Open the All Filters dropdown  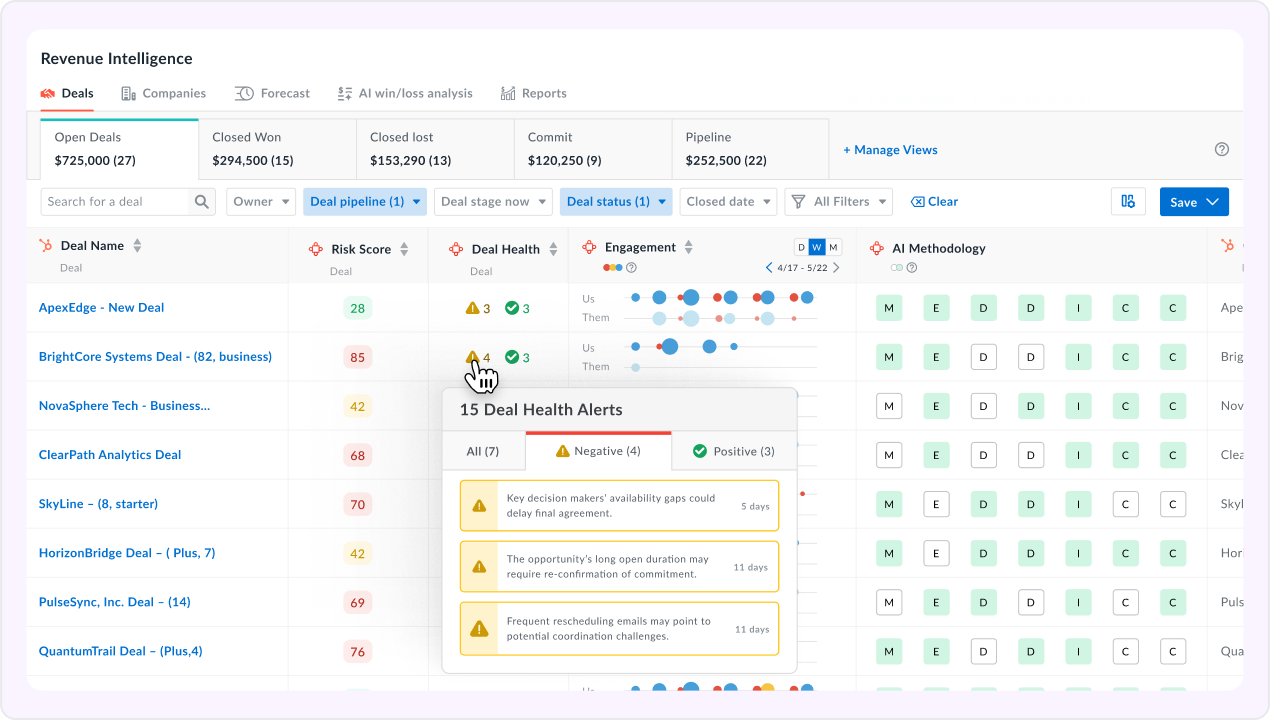[838, 201]
